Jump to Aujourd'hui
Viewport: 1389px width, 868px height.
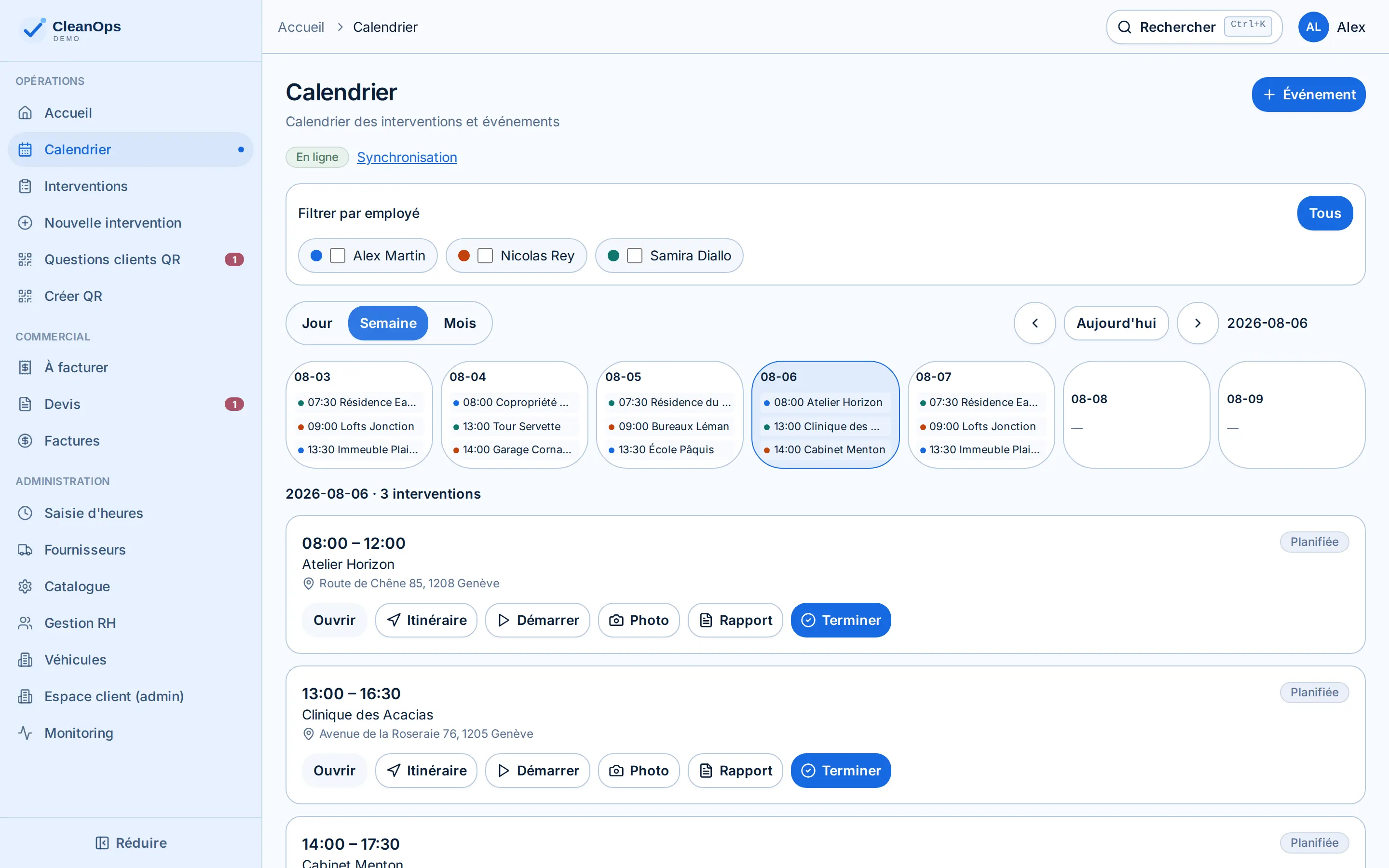tap(1117, 324)
